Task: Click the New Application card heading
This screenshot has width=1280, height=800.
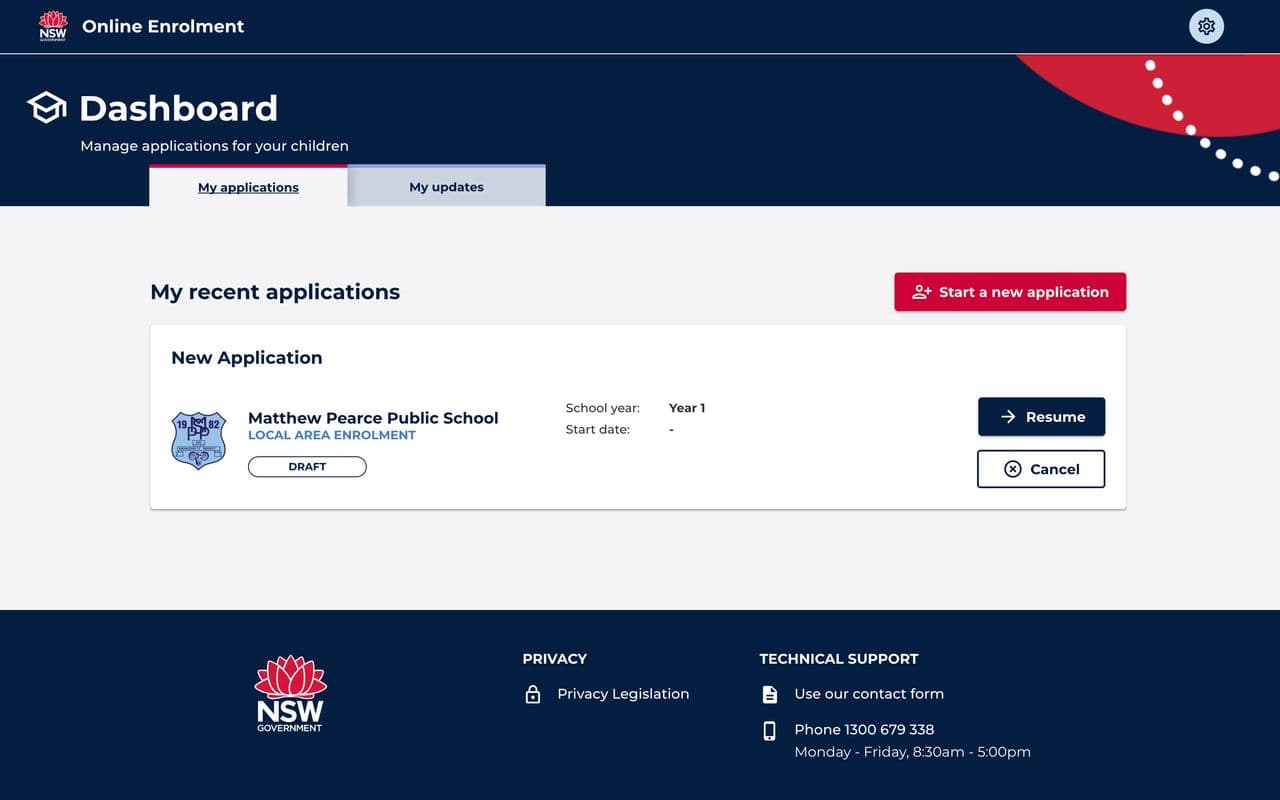Action: point(247,358)
